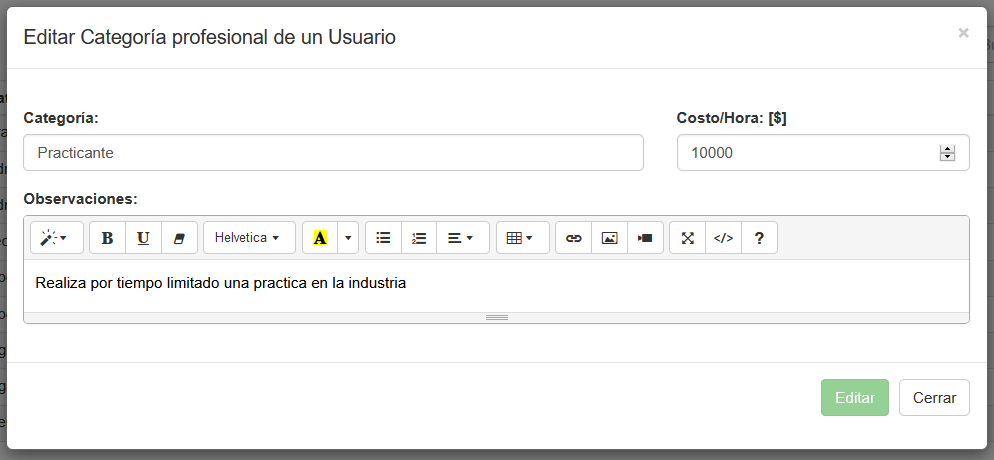Click the eraser remove-font-style icon
The width and height of the screenshot is (994, 460).
coord(180,238)
